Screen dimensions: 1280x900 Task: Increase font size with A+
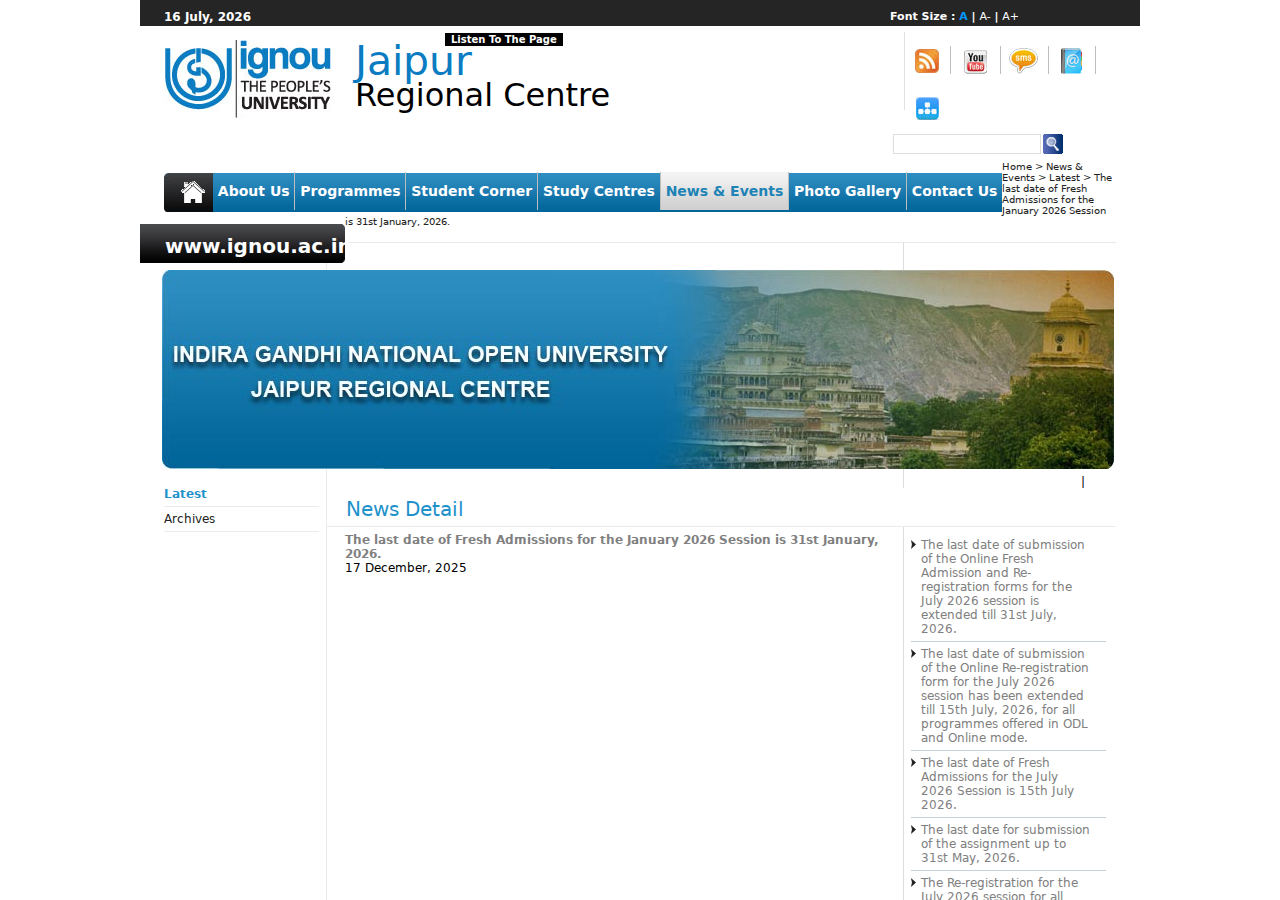point(1010,16)
